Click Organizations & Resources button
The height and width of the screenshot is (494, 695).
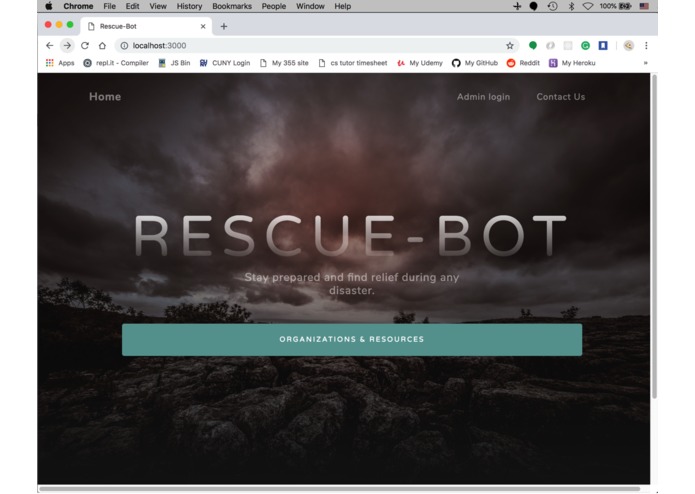pos(352,339)
